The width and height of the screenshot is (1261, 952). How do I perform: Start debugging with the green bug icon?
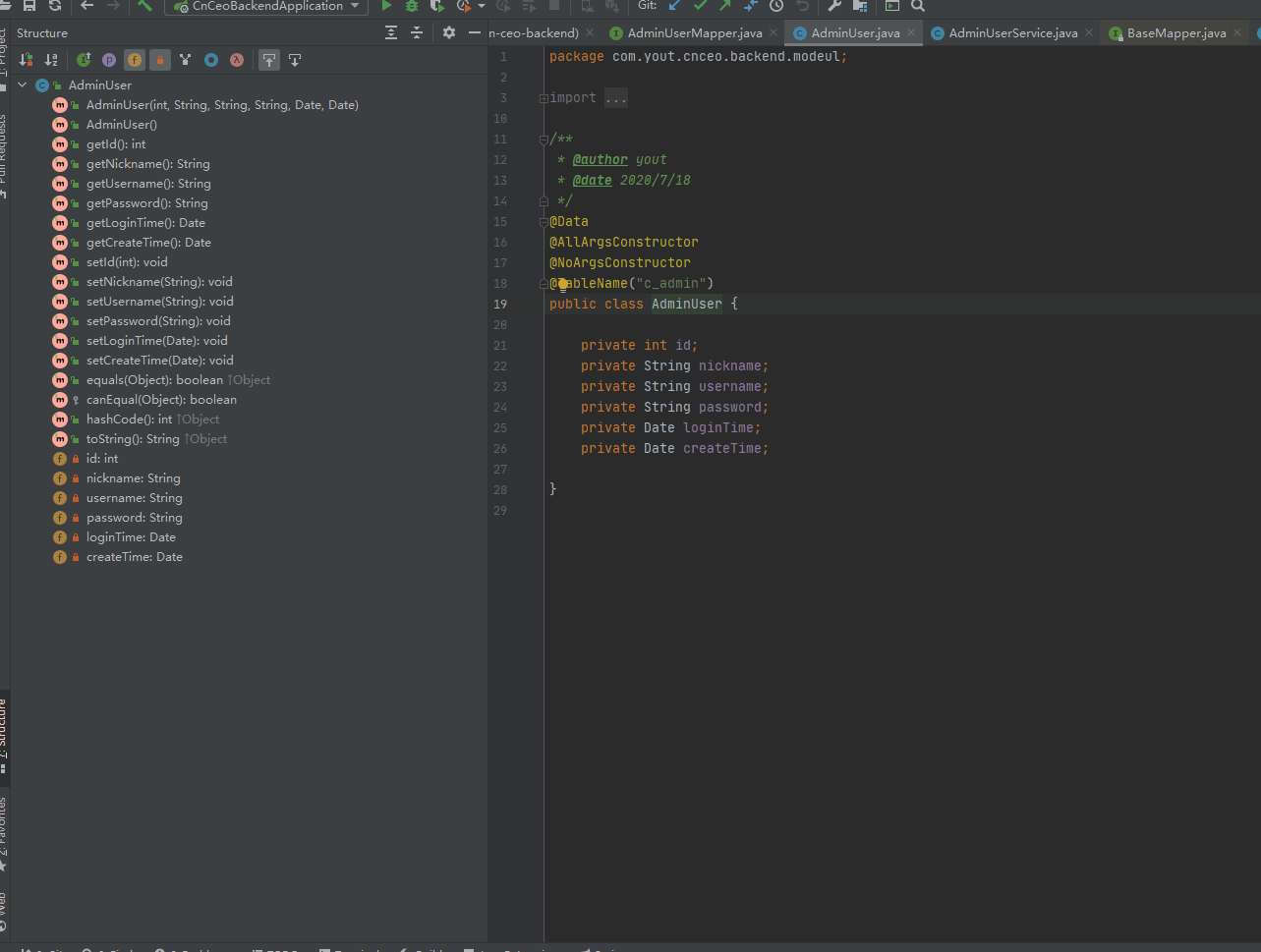412,6
